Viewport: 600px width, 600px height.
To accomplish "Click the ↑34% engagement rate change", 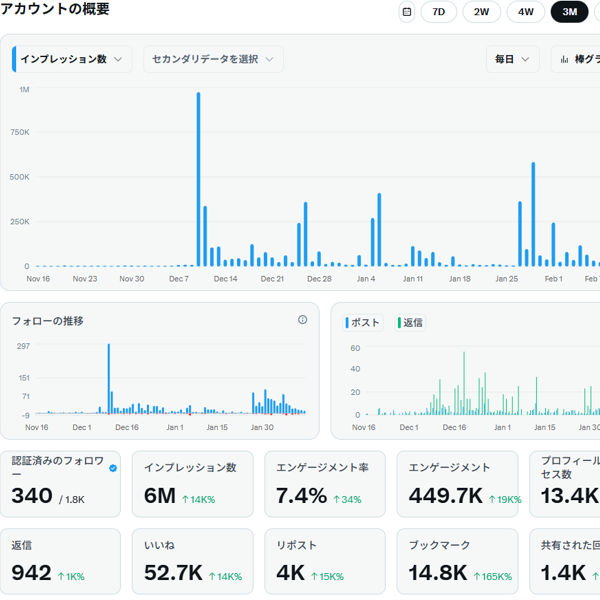I will tap(347, 499).
